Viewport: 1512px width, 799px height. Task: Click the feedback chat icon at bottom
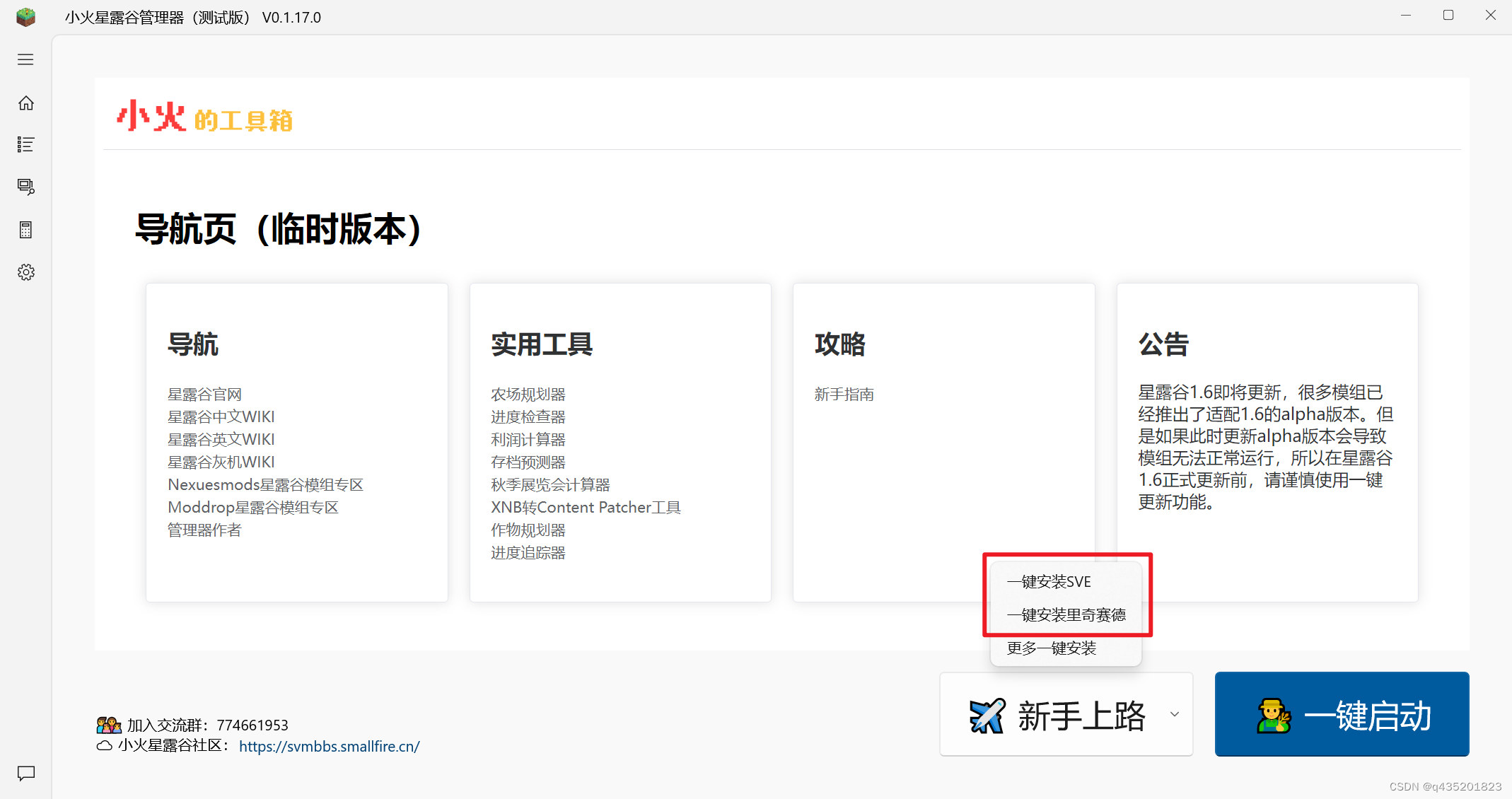25,774
